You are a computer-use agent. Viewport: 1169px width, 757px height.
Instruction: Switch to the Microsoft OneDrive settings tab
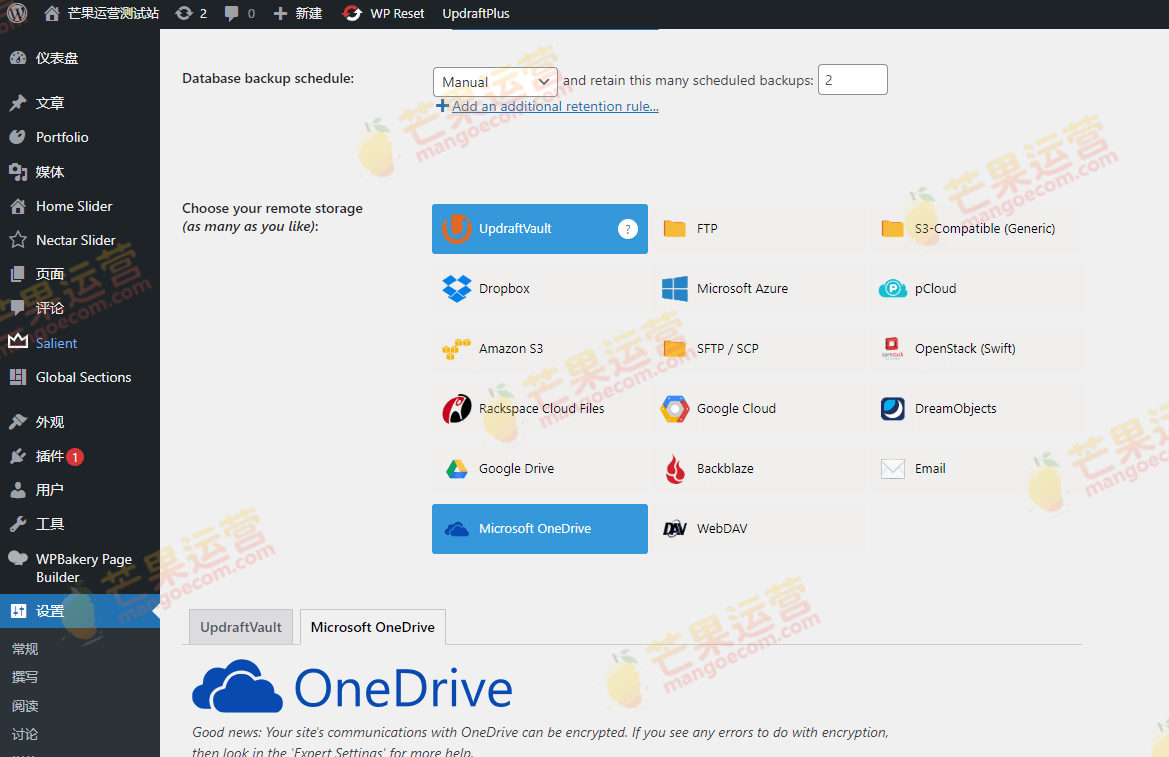coord(373,627)
